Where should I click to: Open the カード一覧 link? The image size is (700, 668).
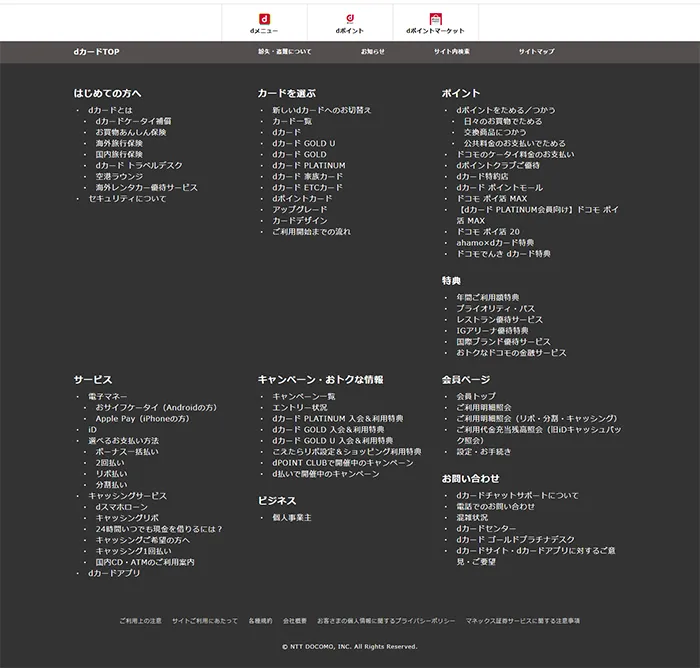292,121
